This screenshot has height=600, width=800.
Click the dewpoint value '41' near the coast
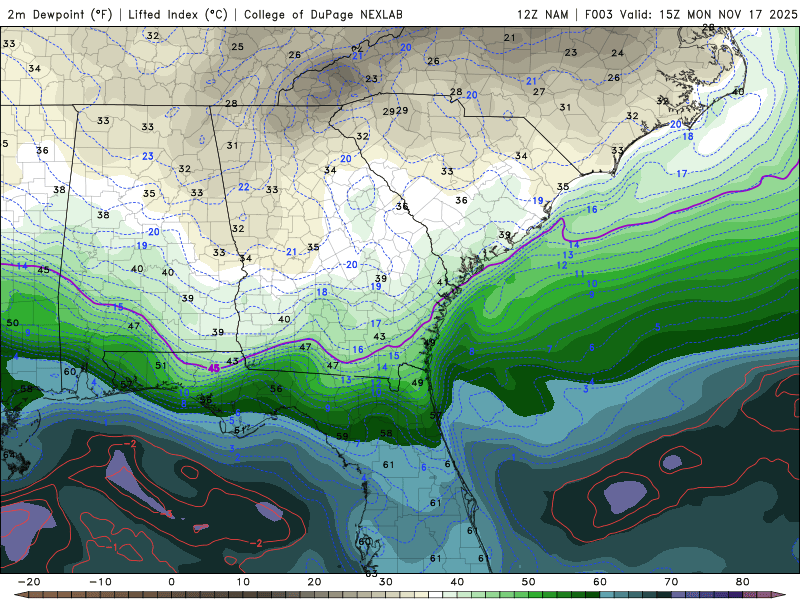point(443,282)
